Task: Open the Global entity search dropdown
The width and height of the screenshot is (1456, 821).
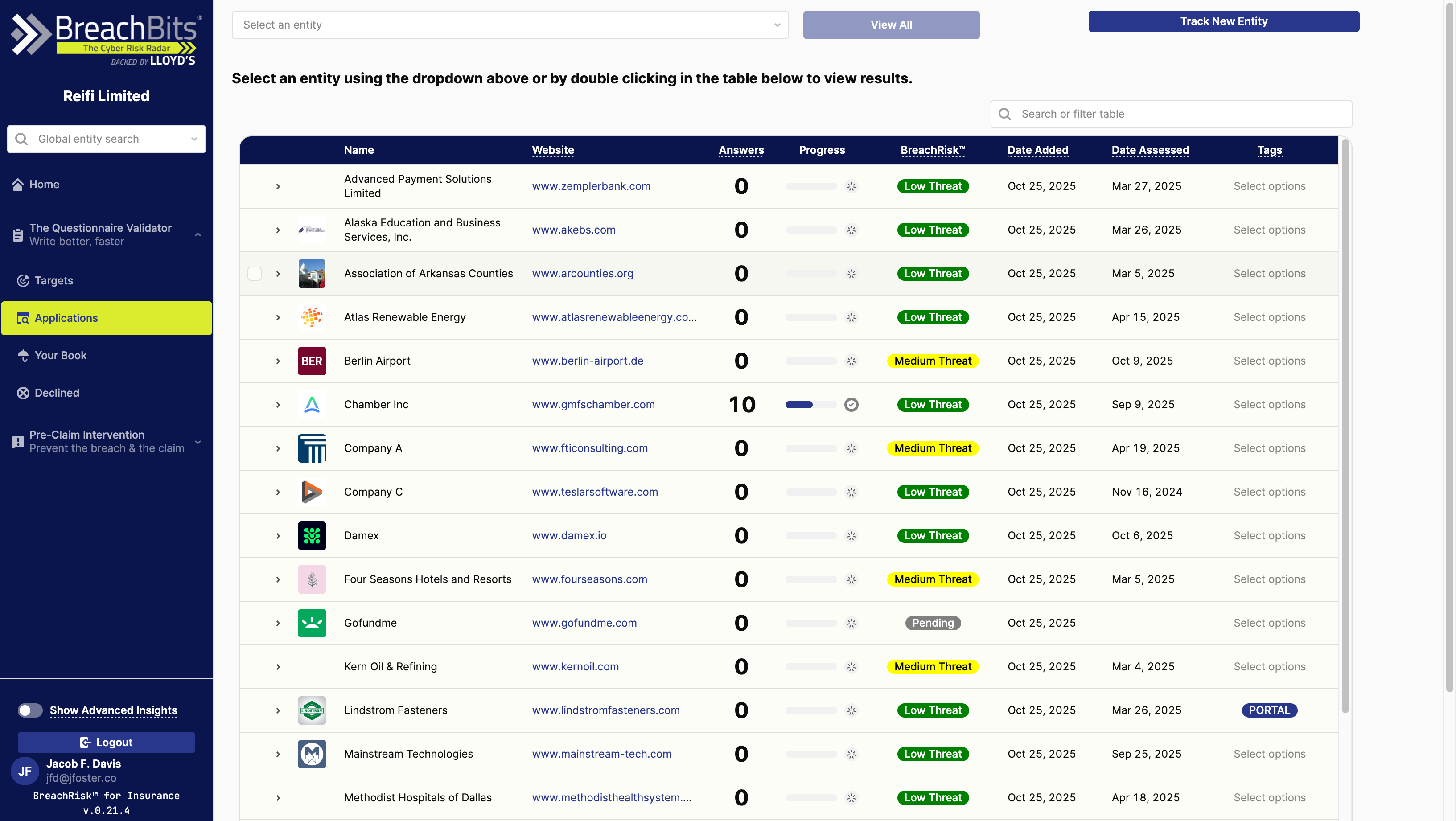Action: pyautogui.click(x=194, y=139)
